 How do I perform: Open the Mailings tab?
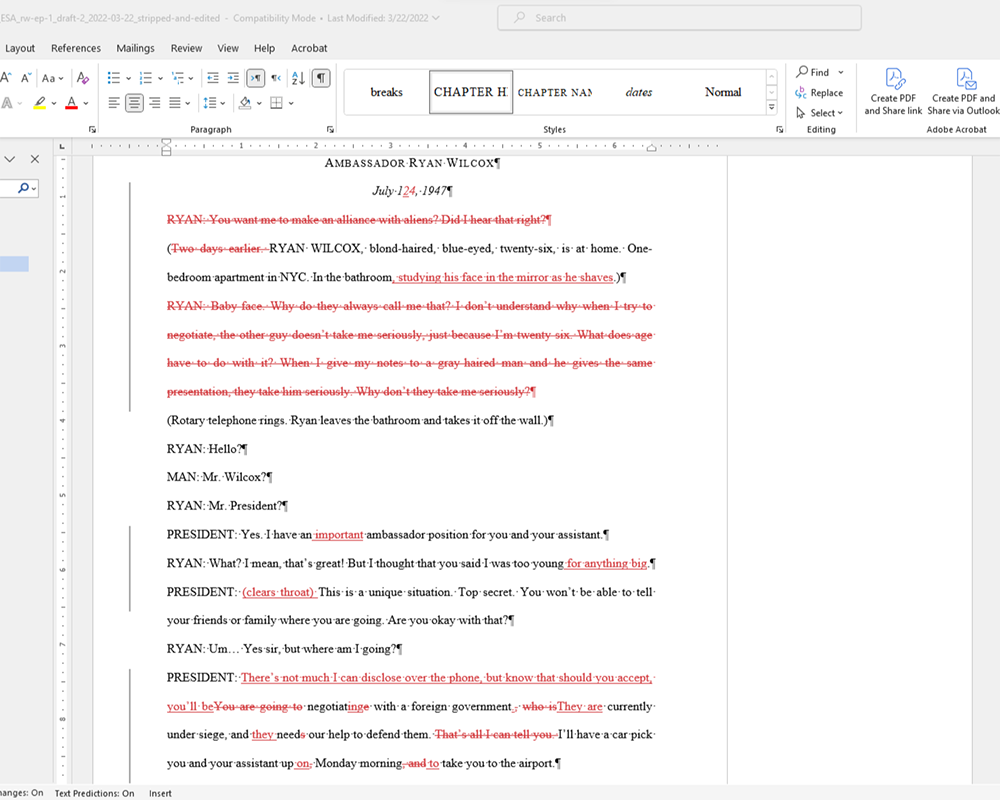click(135, 48)
